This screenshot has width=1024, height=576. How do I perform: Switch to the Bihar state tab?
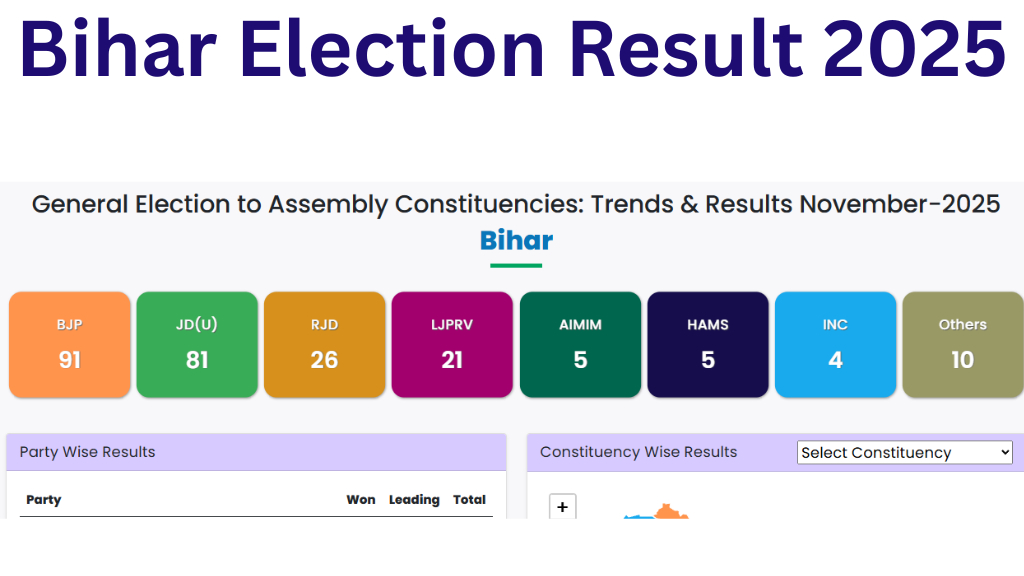point(516,241)
